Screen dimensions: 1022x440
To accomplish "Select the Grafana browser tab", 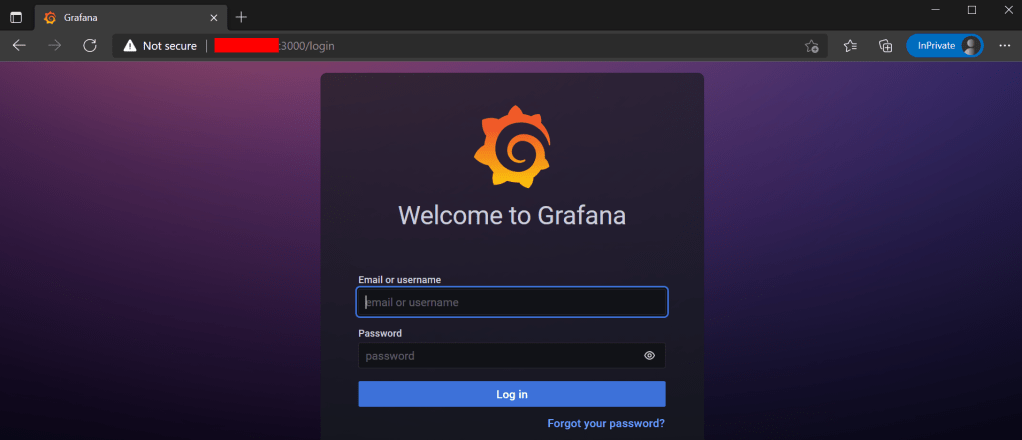I will 130,18.
